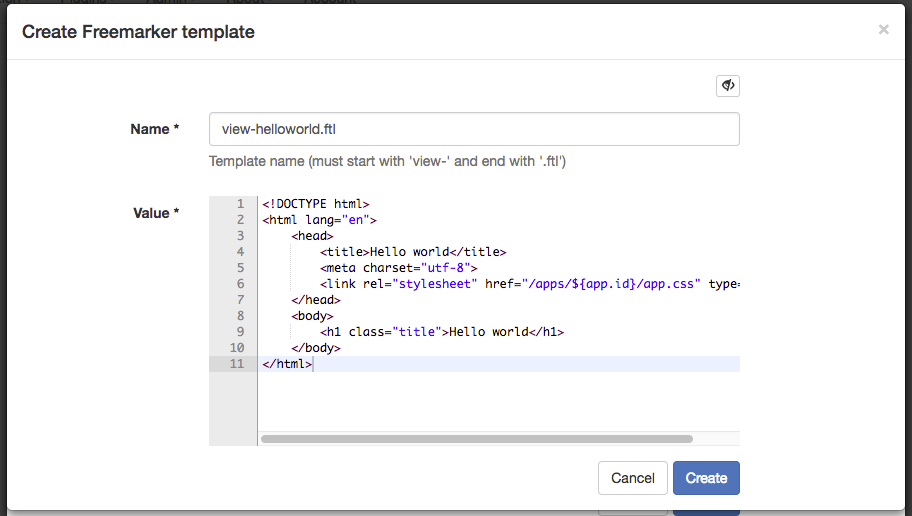Click the empty area below the code
The height and width of the screenshot is (516, 912).
coord(498,400)
